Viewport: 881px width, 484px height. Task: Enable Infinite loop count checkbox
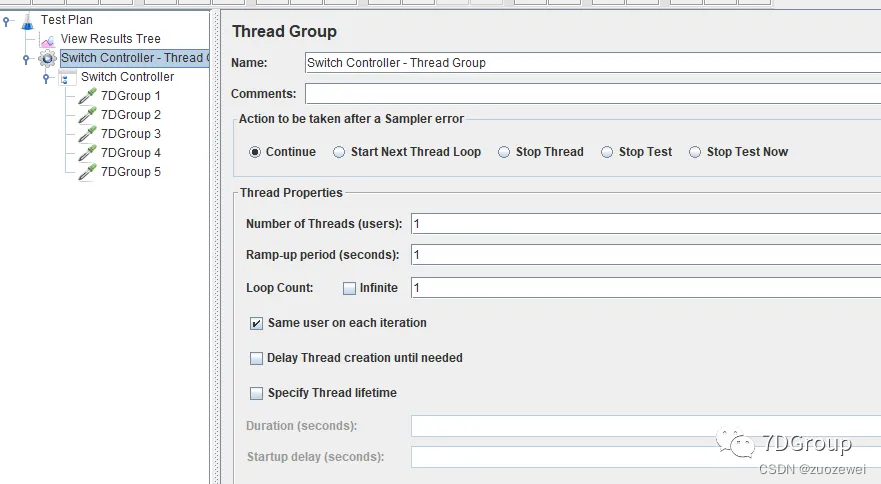click(x=349, y=288)
